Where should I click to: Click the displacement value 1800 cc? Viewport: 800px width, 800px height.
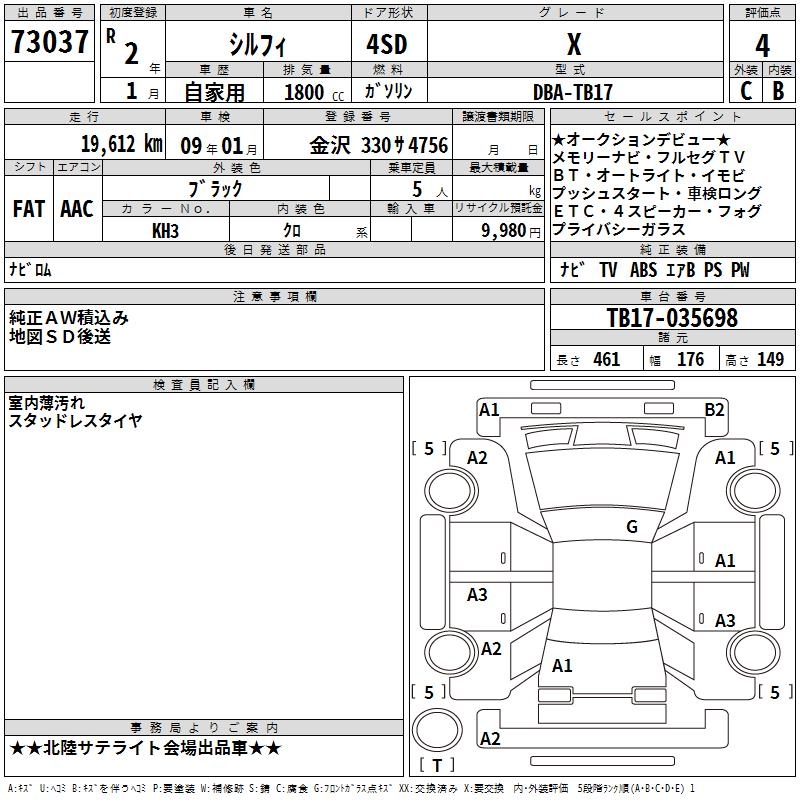coord(314,92)
